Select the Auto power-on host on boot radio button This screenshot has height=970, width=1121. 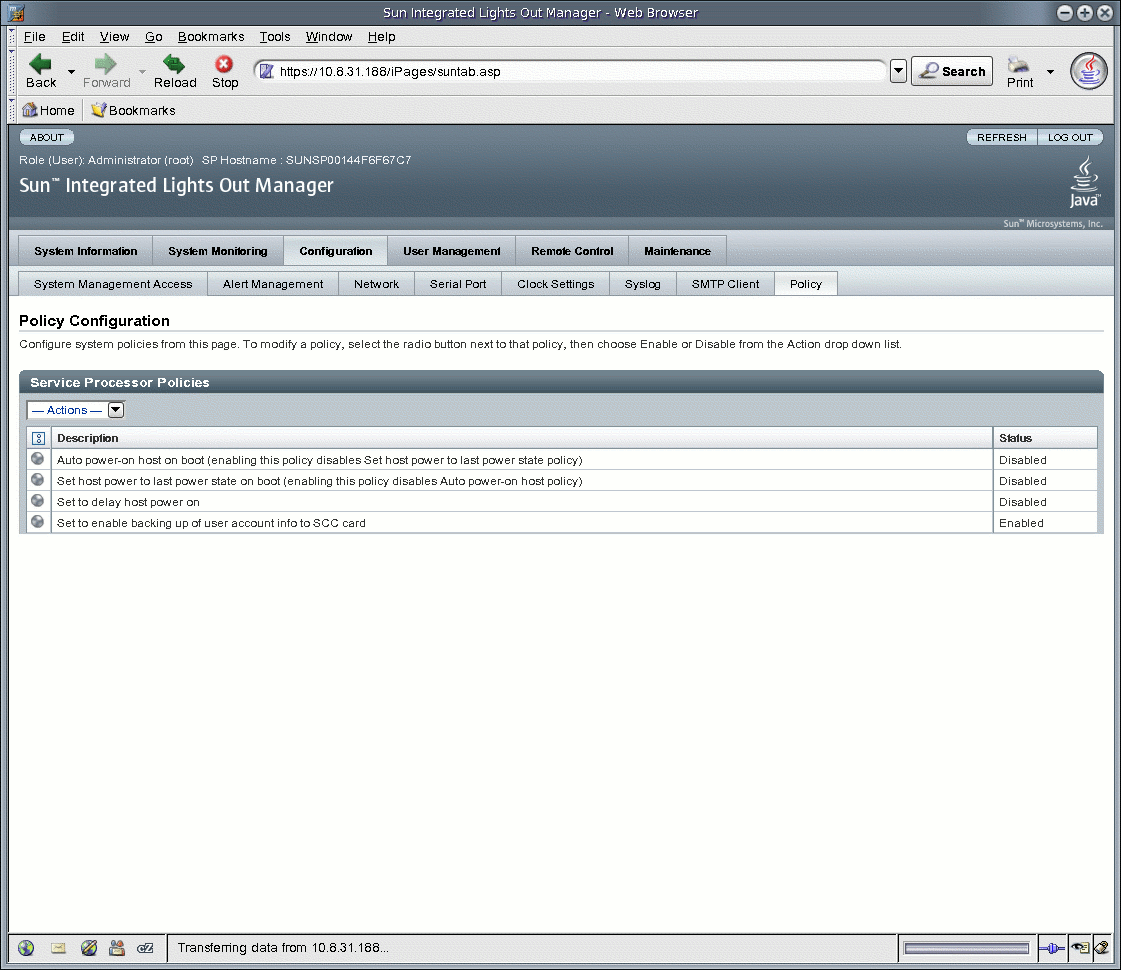38,459
